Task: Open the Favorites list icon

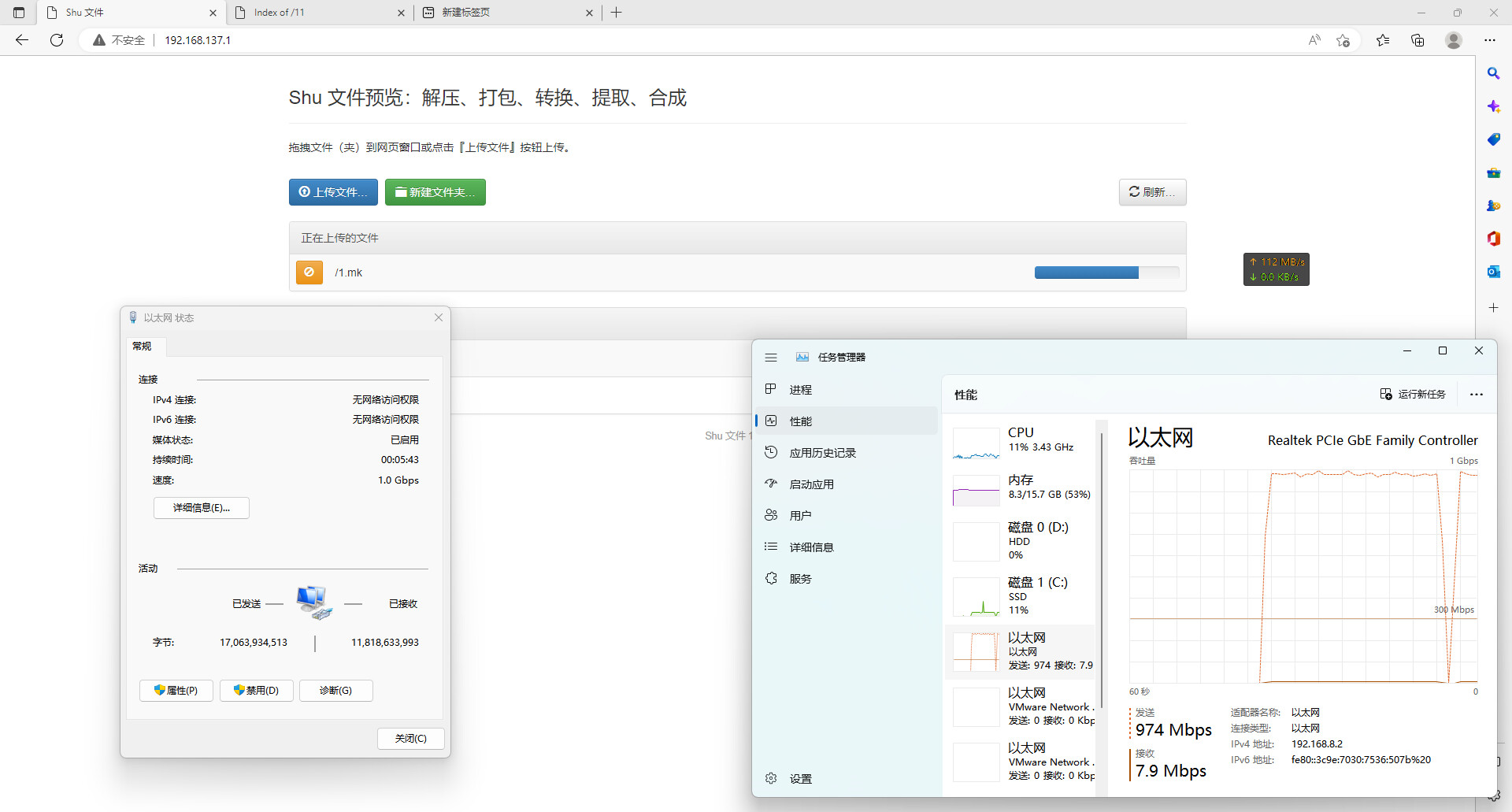Action: coord(1383,40)
